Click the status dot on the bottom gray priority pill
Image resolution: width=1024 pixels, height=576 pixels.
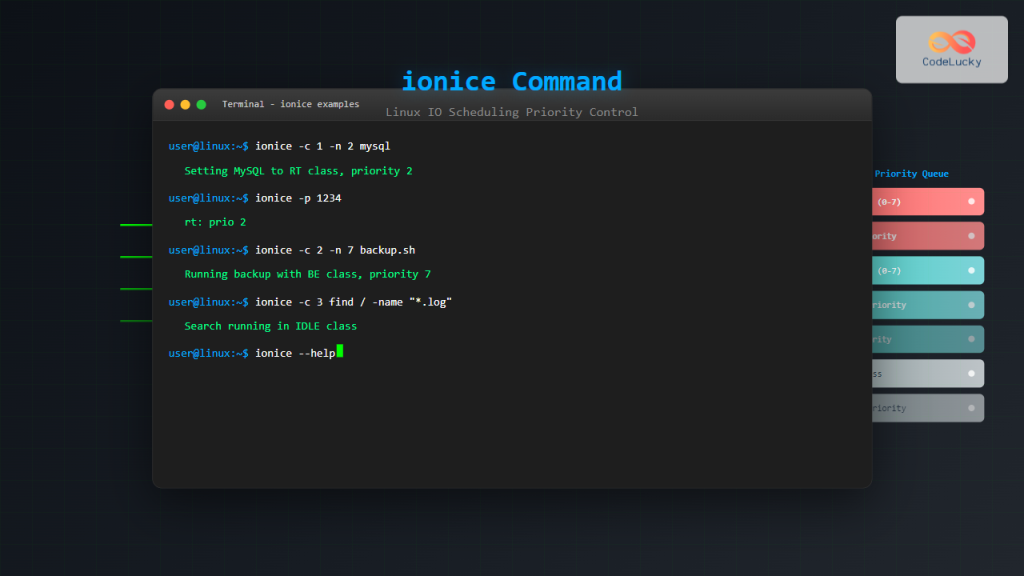[971, 407]
